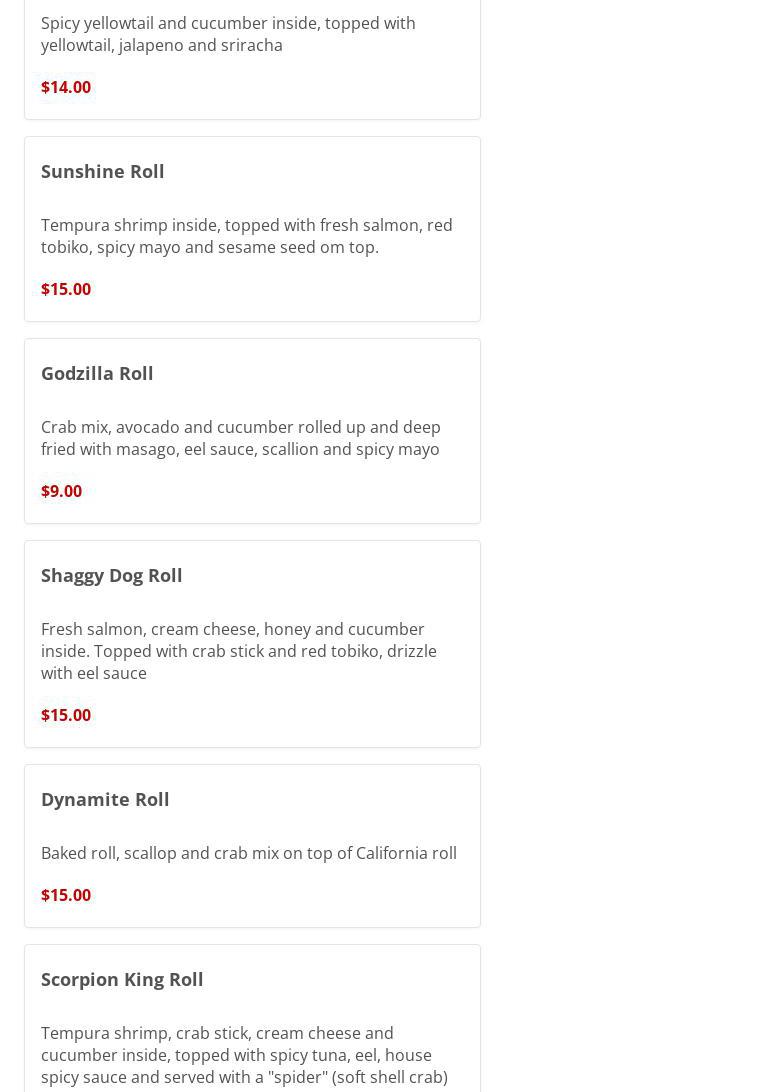Click the Dynamite Roll $15.00 price
770x1092 pixels.
point(66,895)
